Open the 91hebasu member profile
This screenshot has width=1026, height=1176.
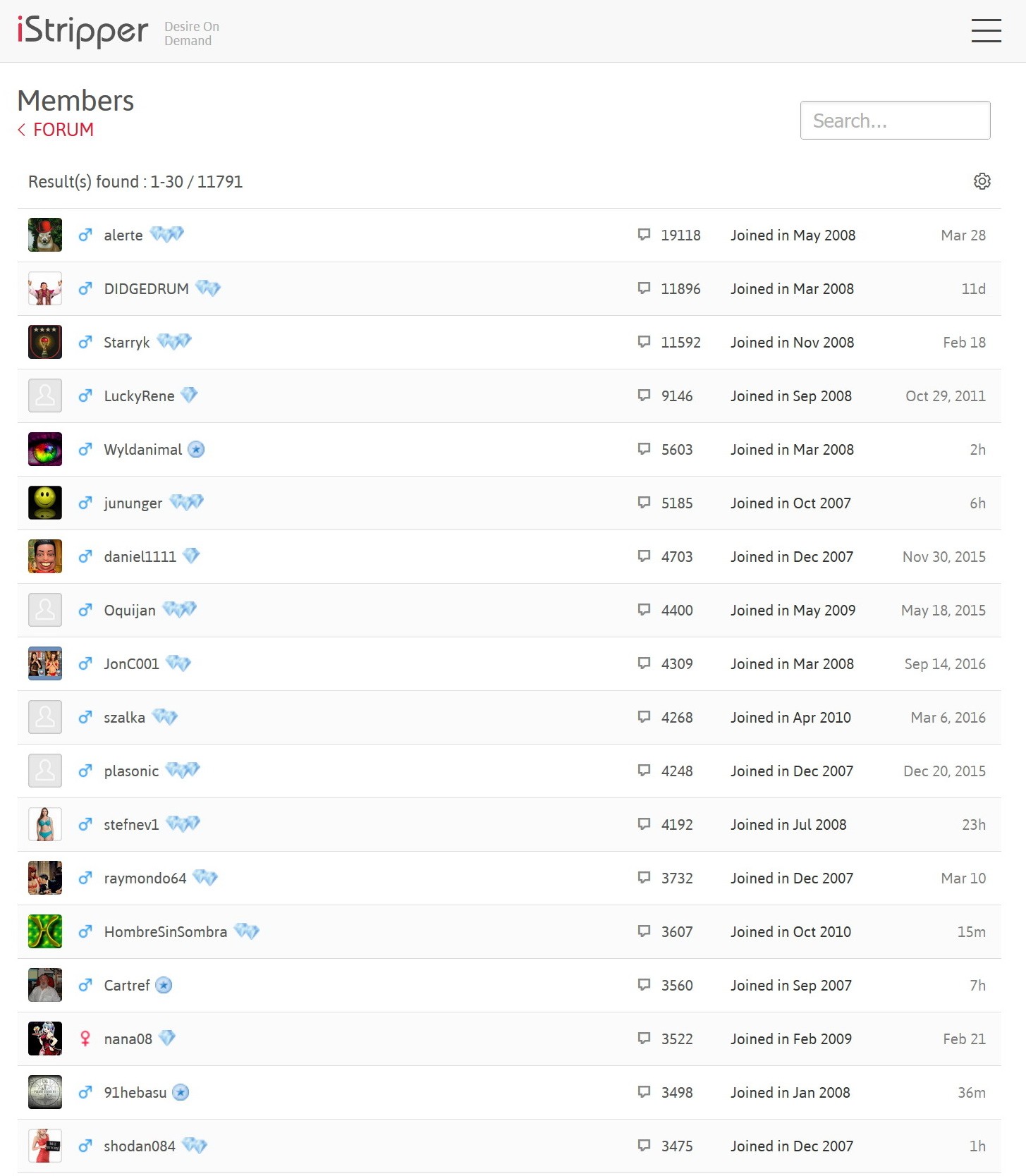coord(135,1092)
